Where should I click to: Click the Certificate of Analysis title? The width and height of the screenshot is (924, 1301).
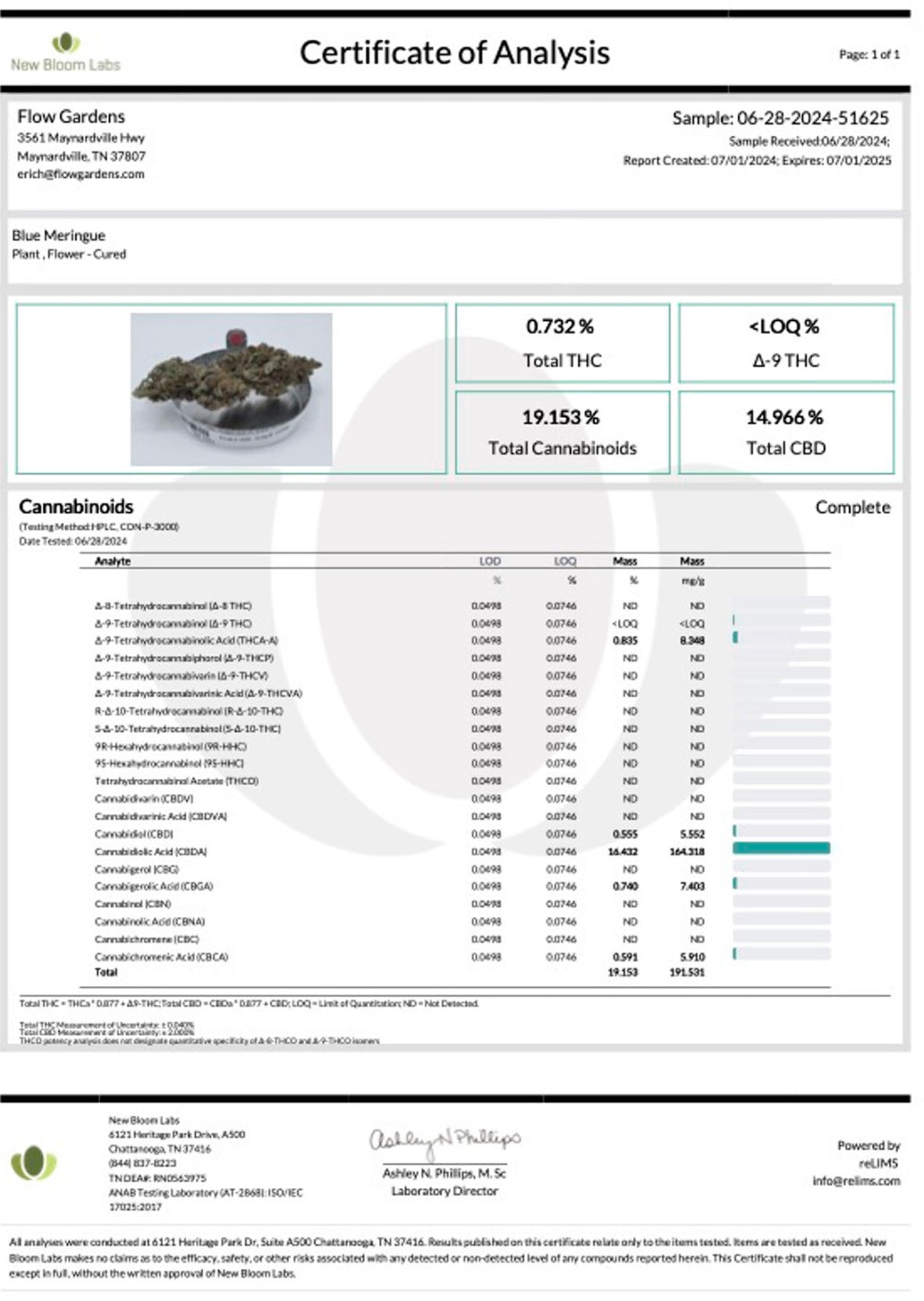tap(456, 54)
